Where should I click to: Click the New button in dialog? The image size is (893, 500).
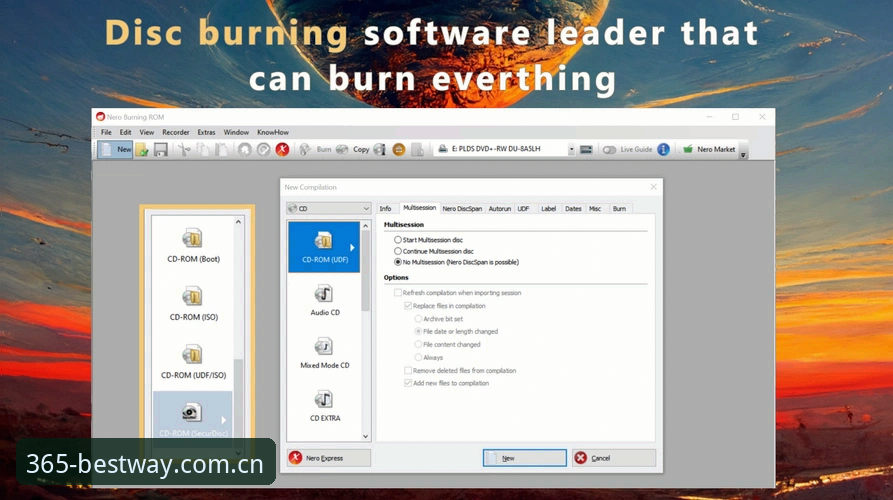525,458
